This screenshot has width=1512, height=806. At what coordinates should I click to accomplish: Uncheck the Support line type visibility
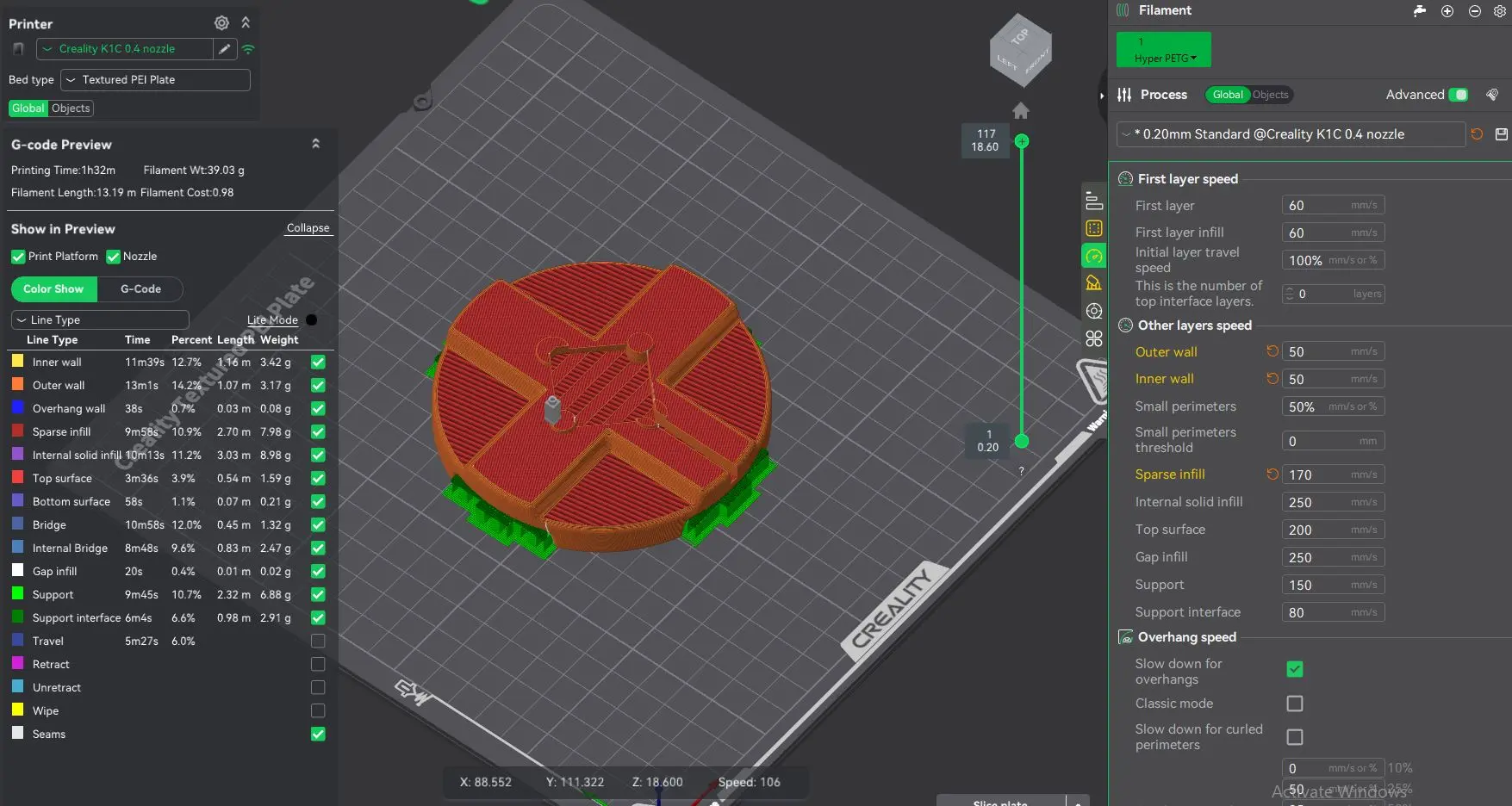point(318,595)
